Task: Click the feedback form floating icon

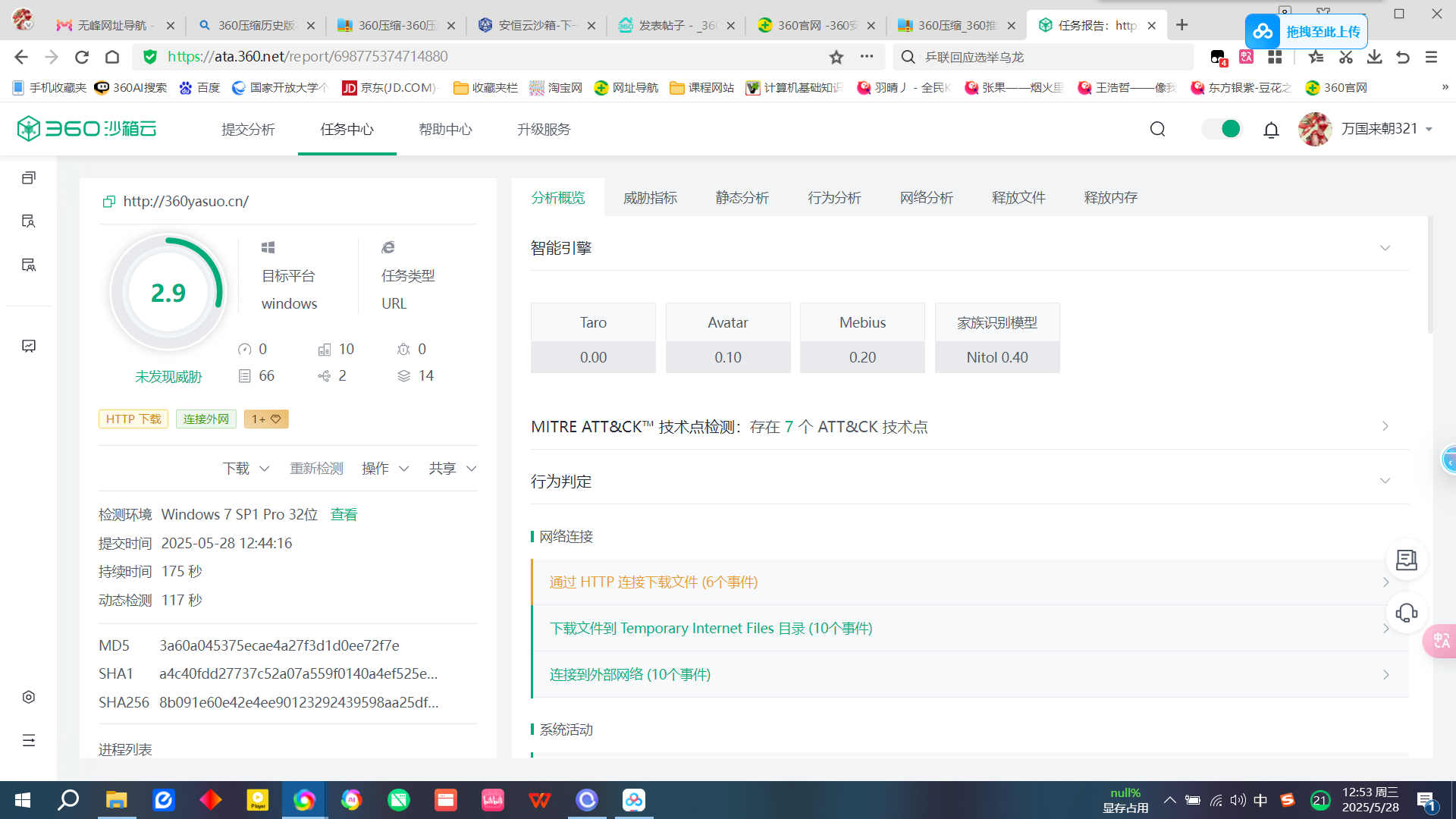Action: click(1407, 560)
